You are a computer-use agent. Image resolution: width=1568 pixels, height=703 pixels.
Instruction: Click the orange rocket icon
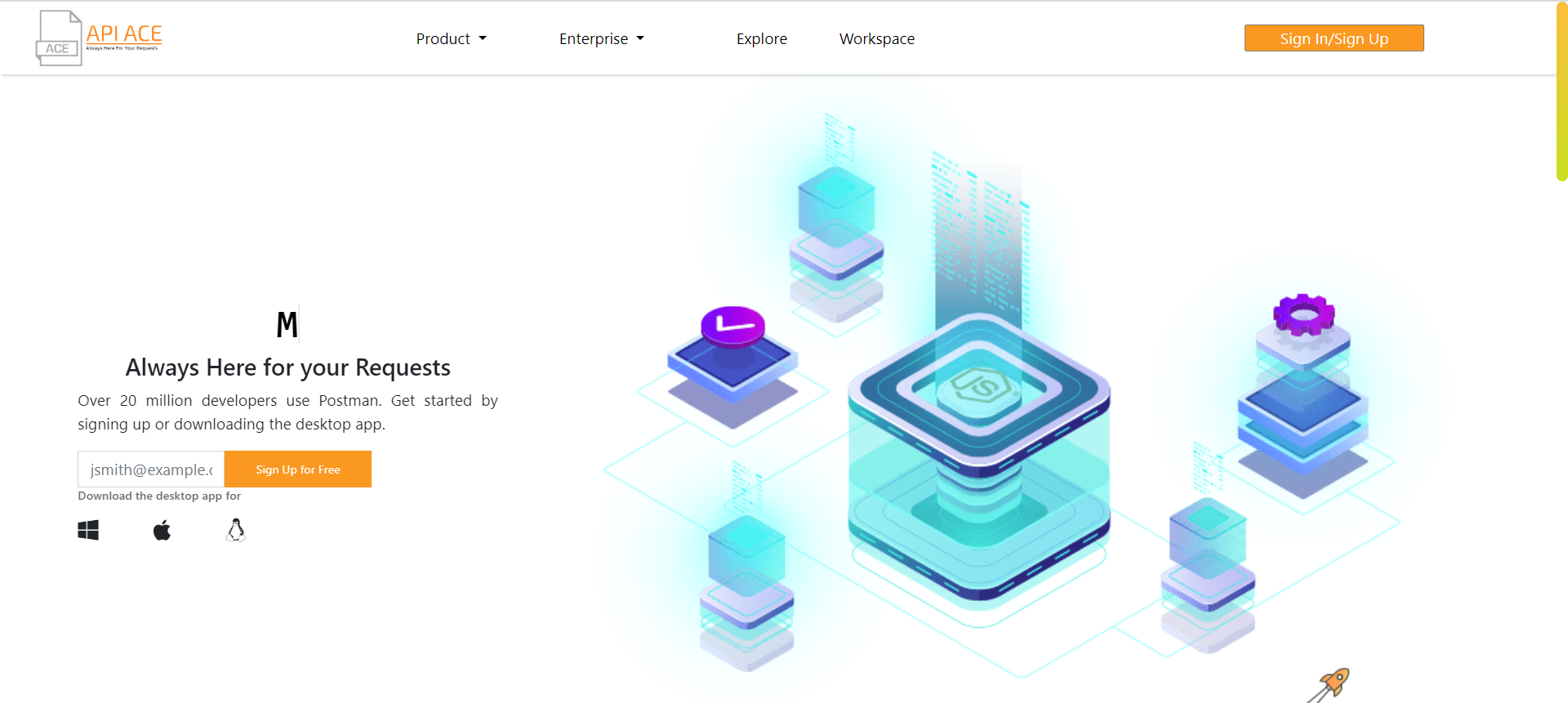coord(1331,684)
